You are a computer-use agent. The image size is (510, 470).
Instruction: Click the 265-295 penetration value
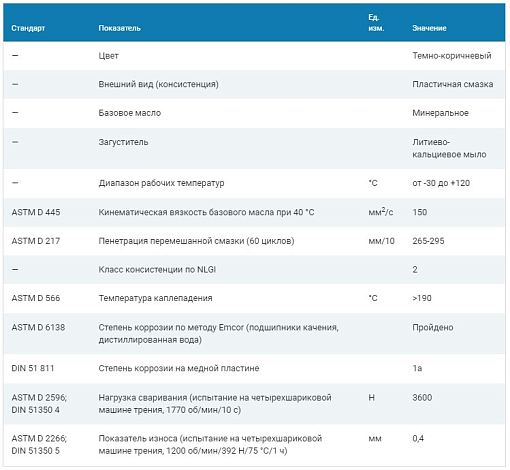(x=428, y=241)
